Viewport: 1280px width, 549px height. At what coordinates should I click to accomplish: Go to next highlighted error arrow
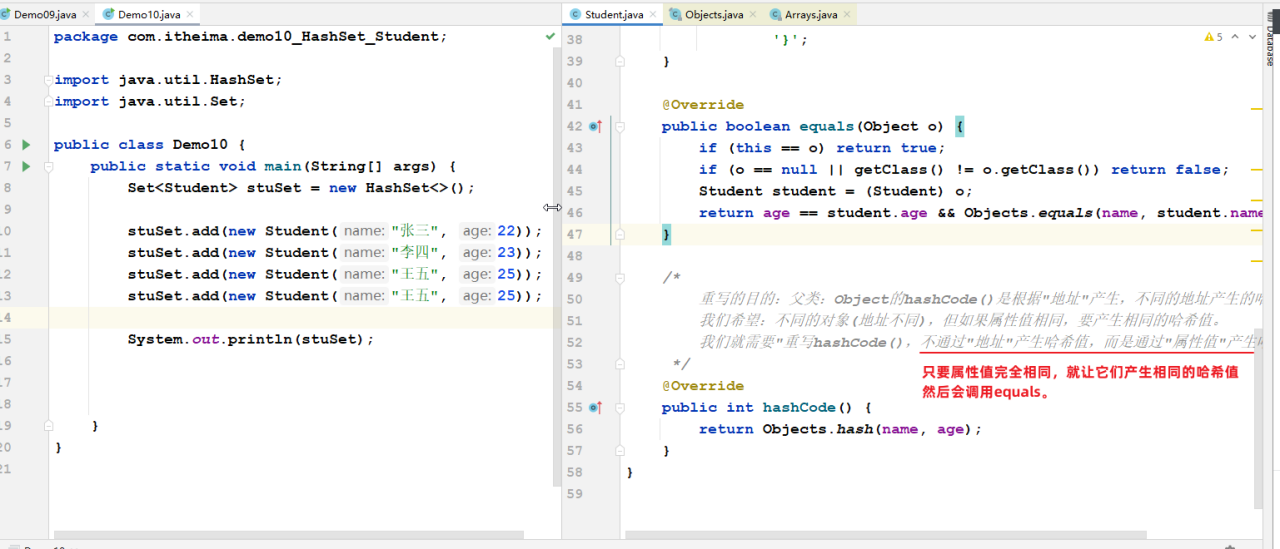[x=1254, y=37]
